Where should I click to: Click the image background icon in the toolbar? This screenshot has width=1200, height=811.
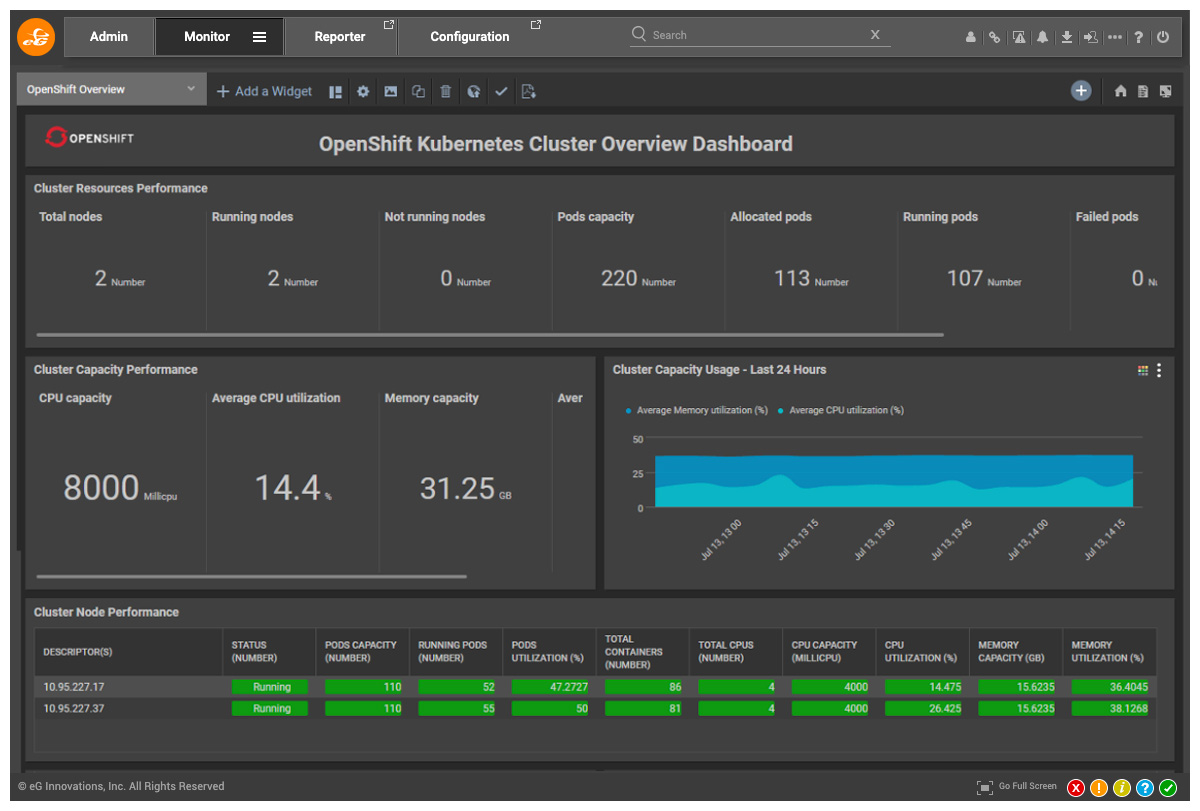pyautogui.click(x=391, y=91)
